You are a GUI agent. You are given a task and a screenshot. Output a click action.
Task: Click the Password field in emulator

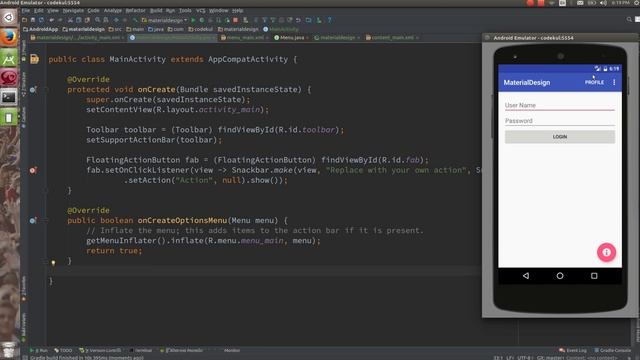pos(559,121)
